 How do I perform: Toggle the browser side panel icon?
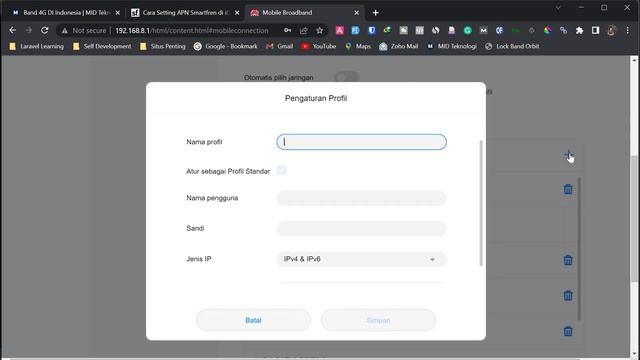(x=596, y=31)
